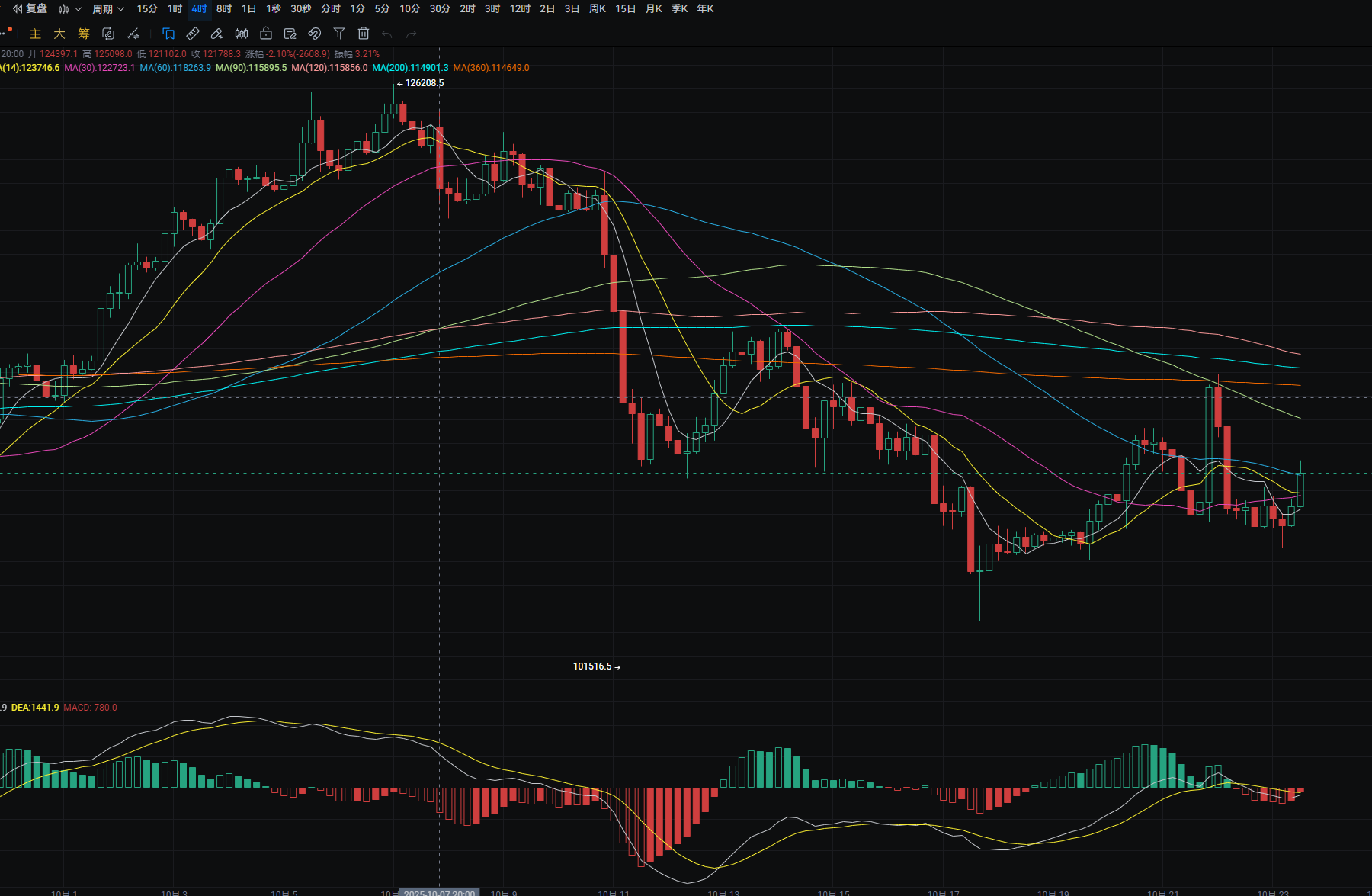Toggle the lock drawings icon

click(x=266, y=34)
